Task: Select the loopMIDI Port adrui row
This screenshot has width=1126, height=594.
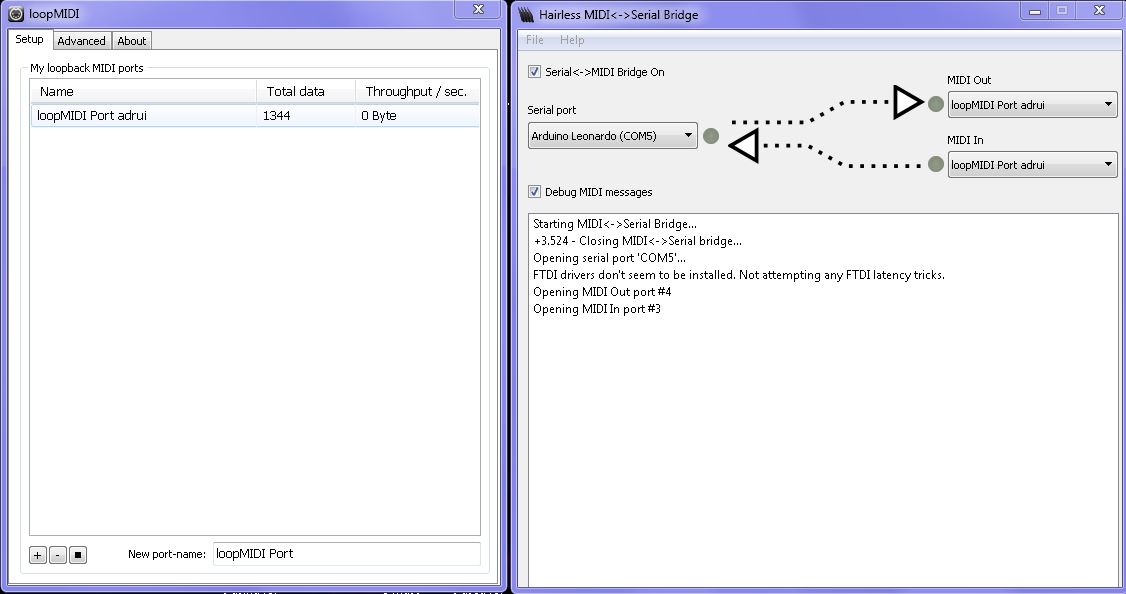Action: [255, 116]
